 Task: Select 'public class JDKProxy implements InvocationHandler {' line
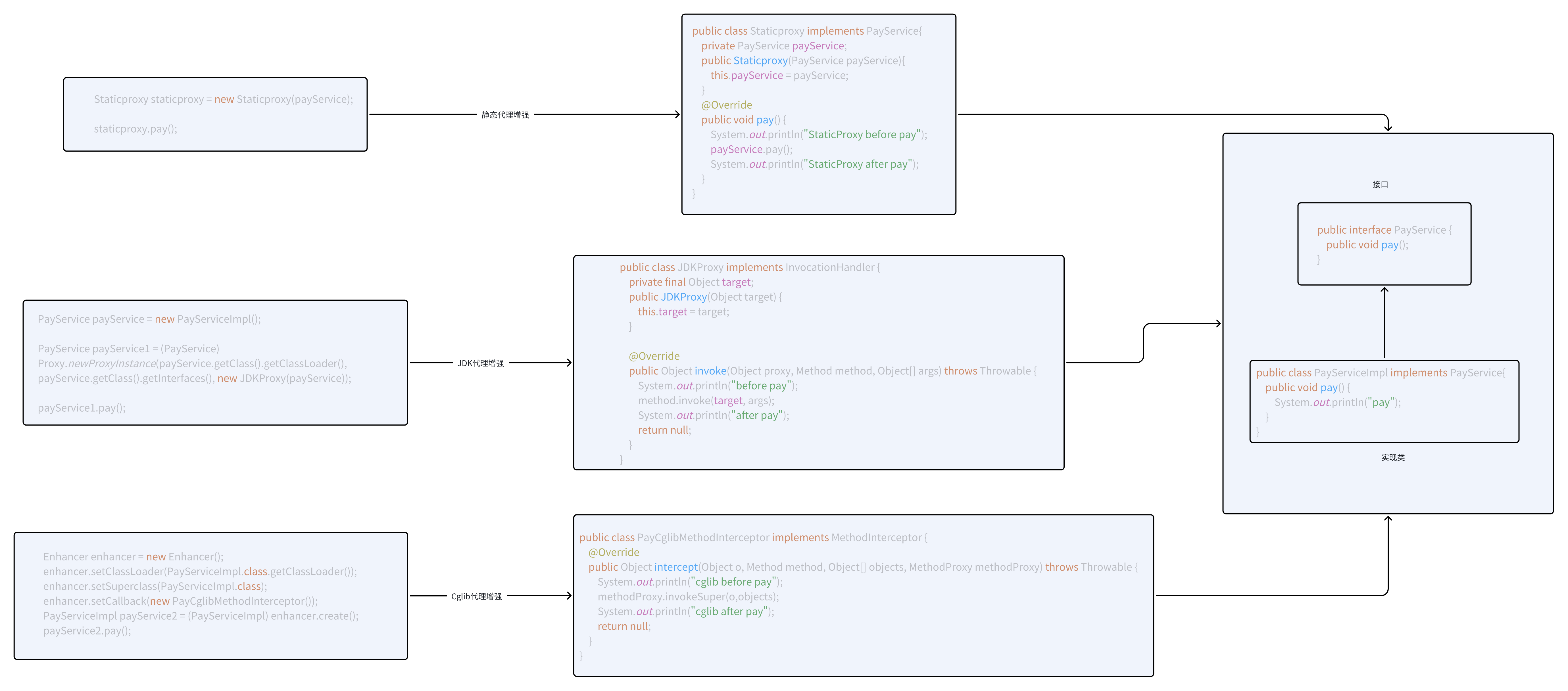point(750,267)
